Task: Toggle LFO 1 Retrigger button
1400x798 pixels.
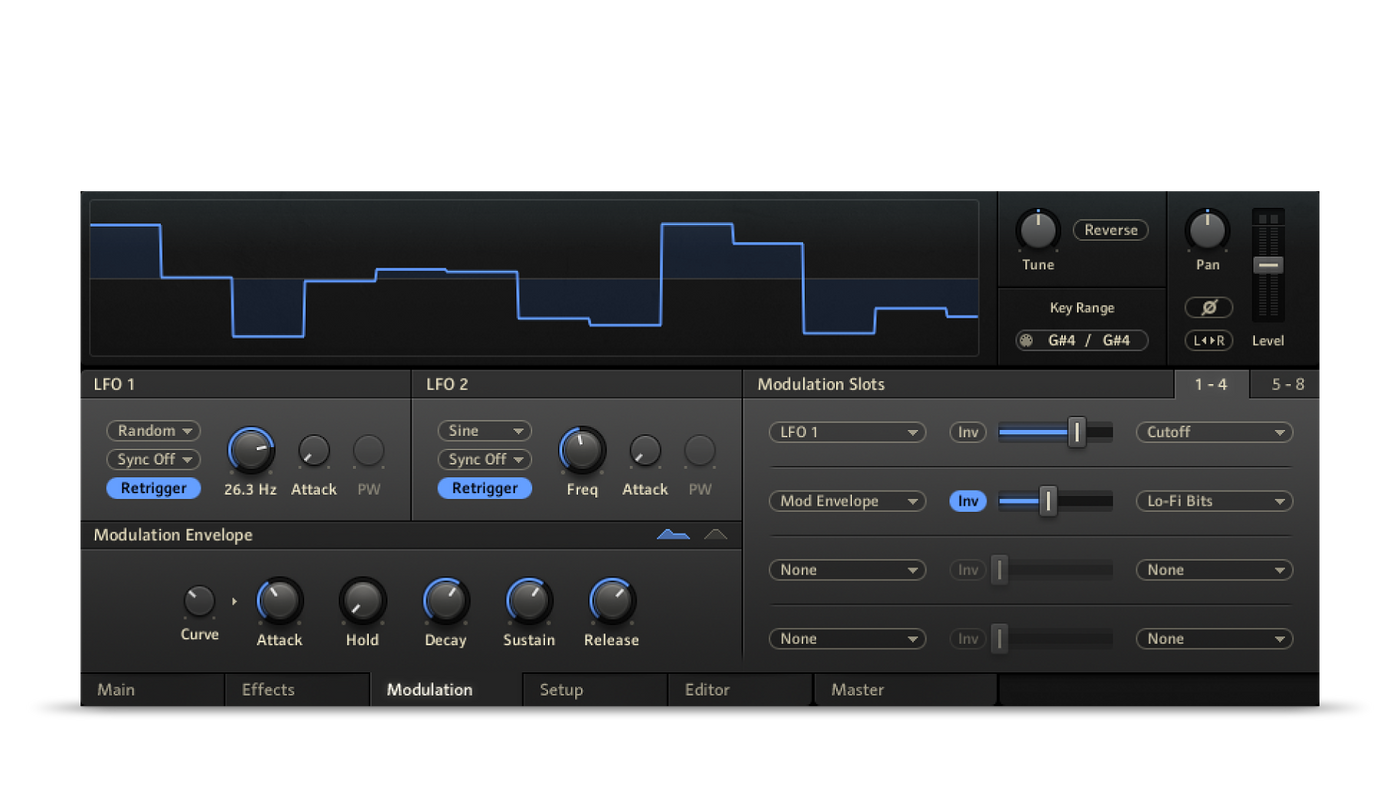Action: [154, 489]
